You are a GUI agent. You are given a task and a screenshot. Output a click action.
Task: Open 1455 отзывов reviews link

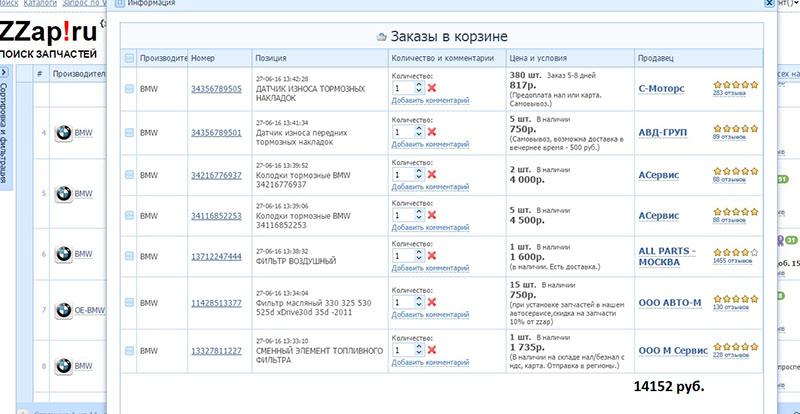click(732, 261)
